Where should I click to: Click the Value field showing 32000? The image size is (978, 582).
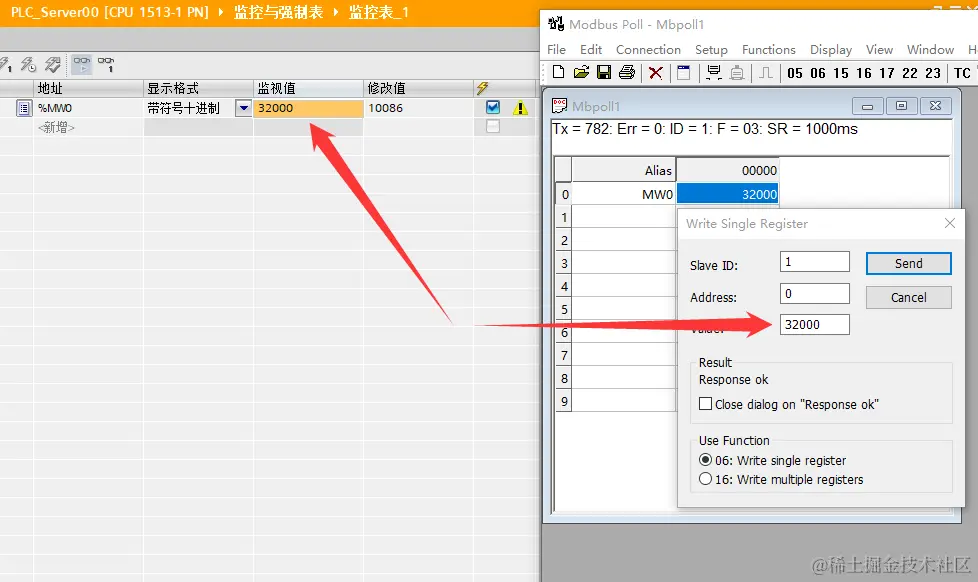(x=815, y=324)
